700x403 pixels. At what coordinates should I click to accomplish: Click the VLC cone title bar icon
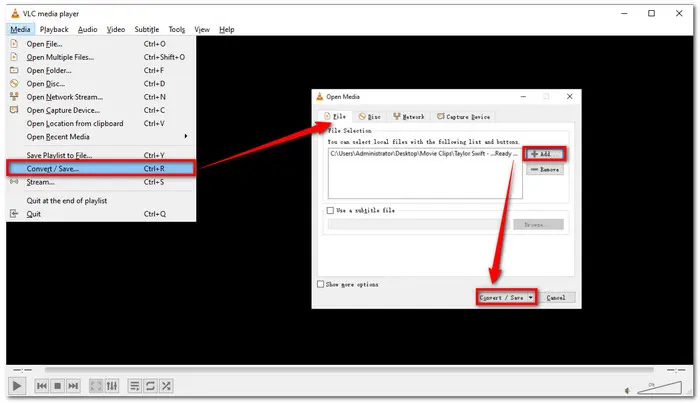(x=15, y=13)
